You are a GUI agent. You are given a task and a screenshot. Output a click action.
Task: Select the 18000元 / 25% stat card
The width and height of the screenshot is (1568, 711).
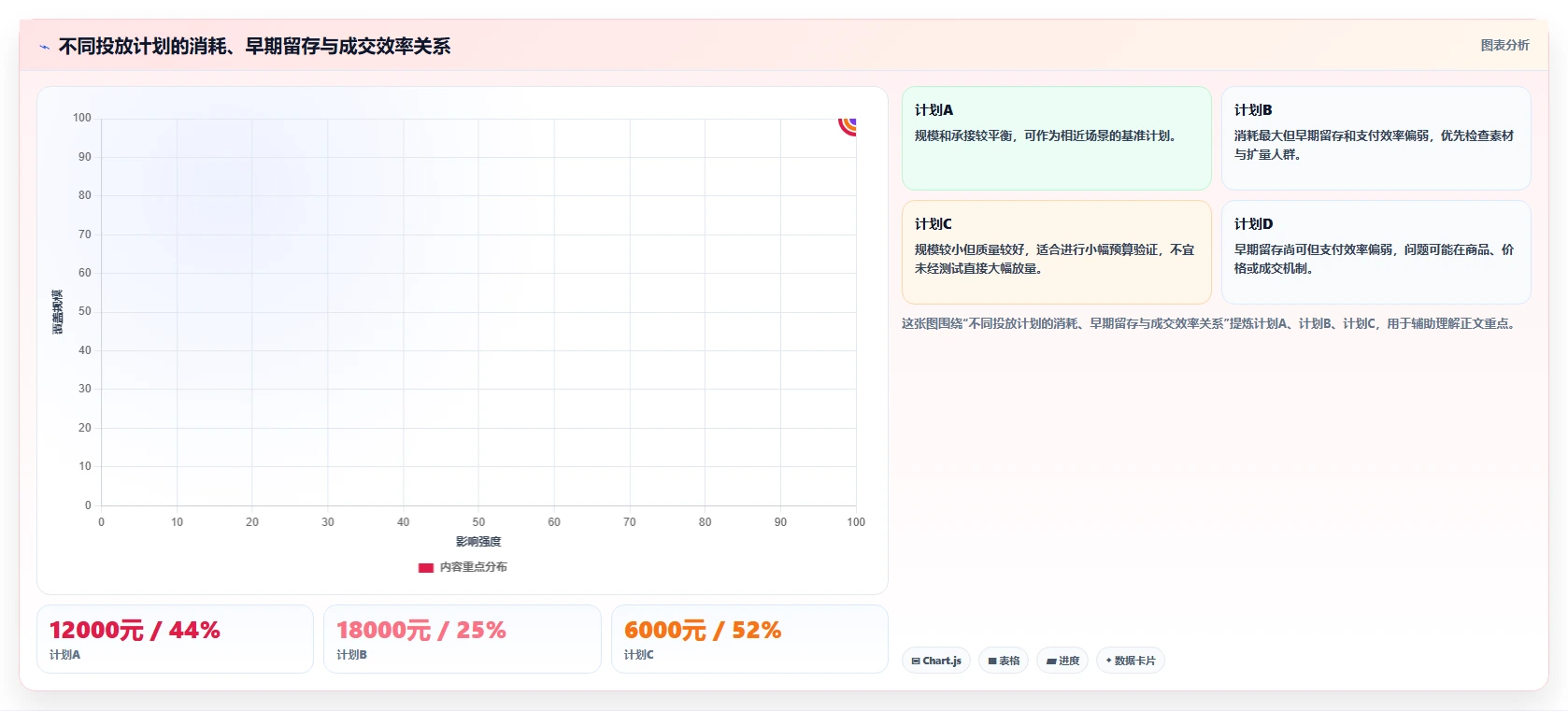[462, 639]
